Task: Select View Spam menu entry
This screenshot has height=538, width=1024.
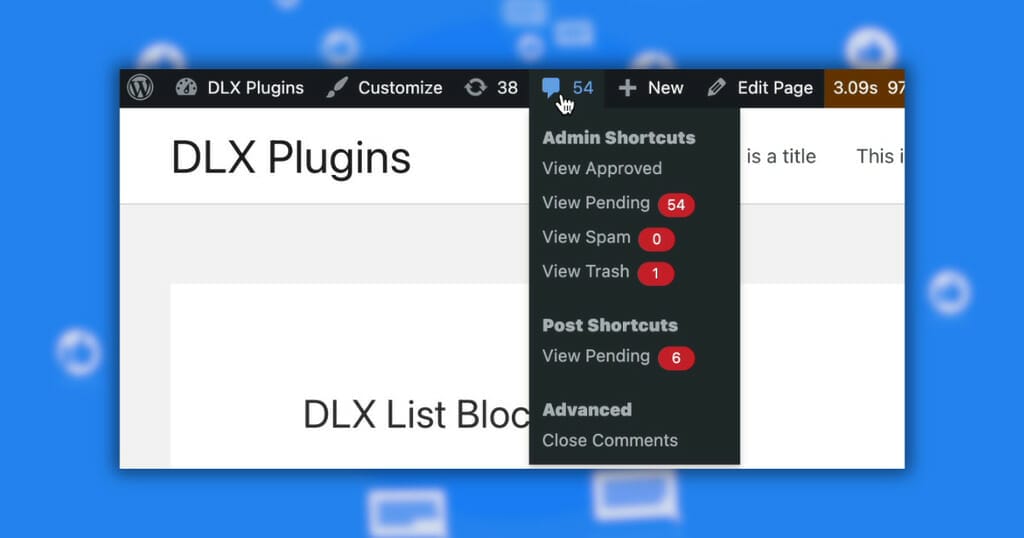Action: pyautogui.click(x=586, y=237)
